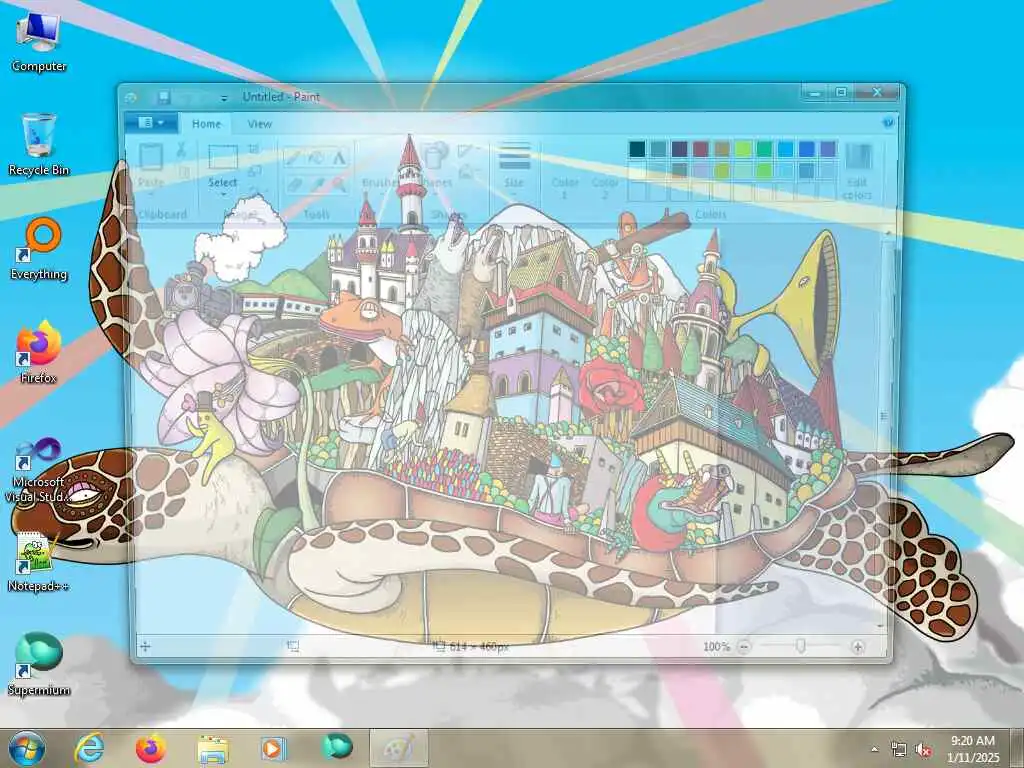Select the Eraser tool
Screen dimensions: 1024x768
click(293, 185)
